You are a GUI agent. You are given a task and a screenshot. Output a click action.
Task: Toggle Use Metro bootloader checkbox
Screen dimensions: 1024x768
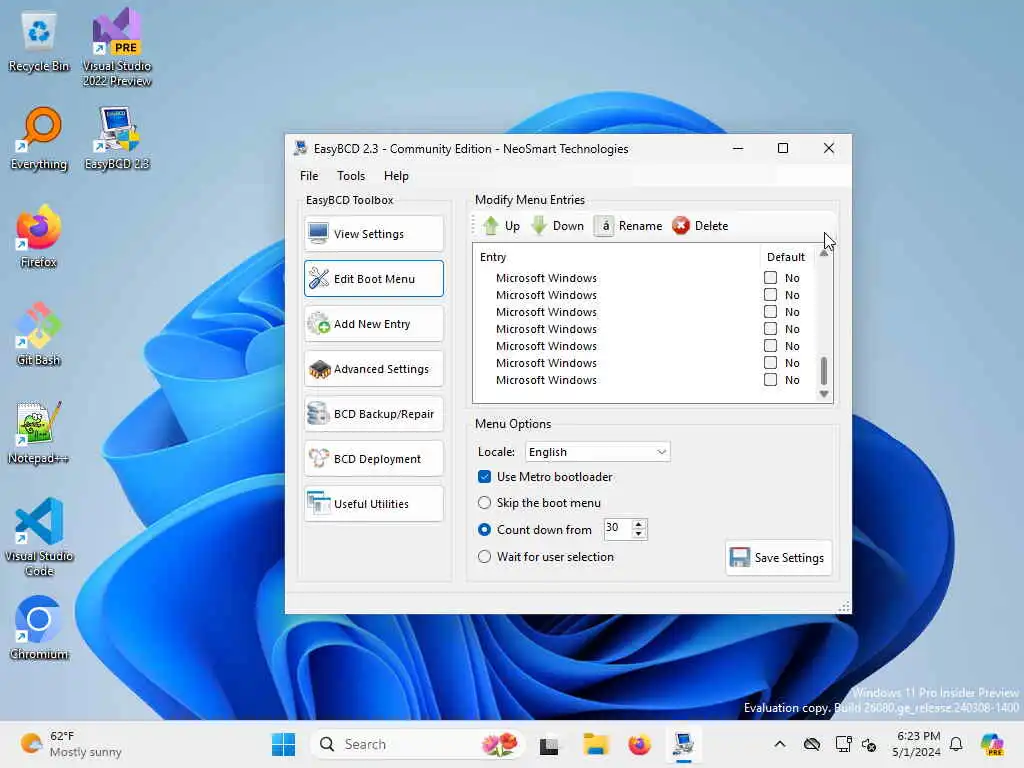point(484,477)
